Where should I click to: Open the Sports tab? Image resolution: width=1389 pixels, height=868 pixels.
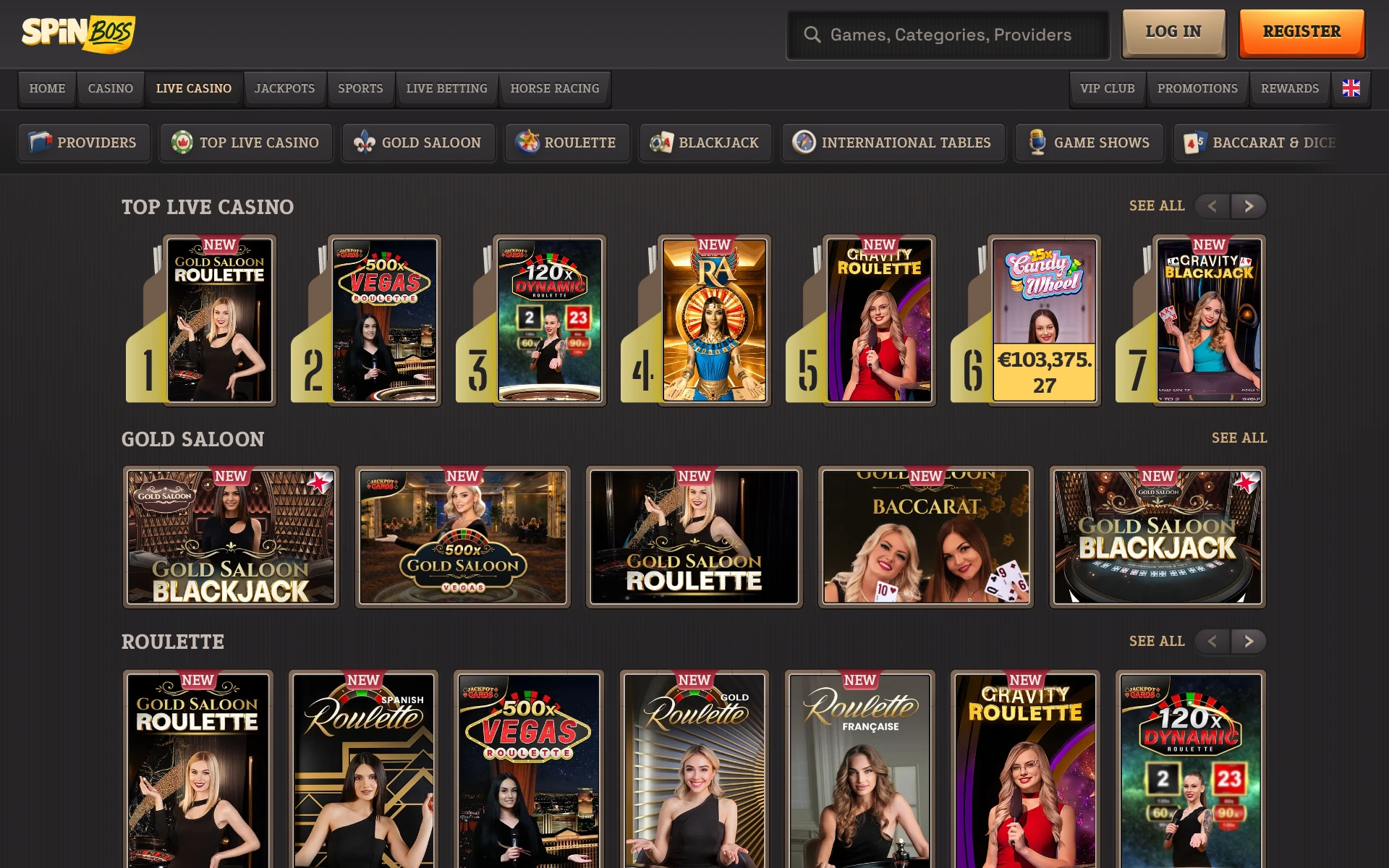click(x=360, y=88)
